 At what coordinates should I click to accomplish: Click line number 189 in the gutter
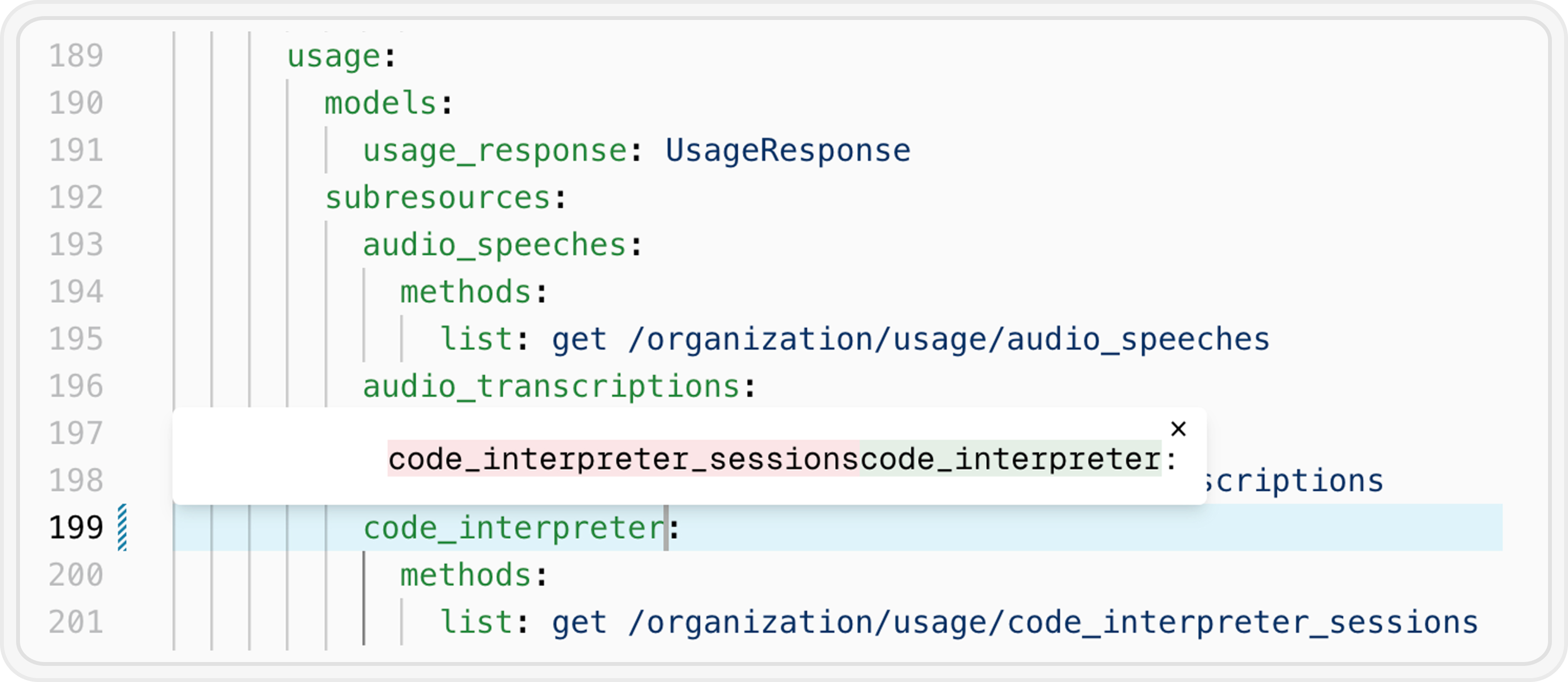pyautogui.click(x=76, y=56)
